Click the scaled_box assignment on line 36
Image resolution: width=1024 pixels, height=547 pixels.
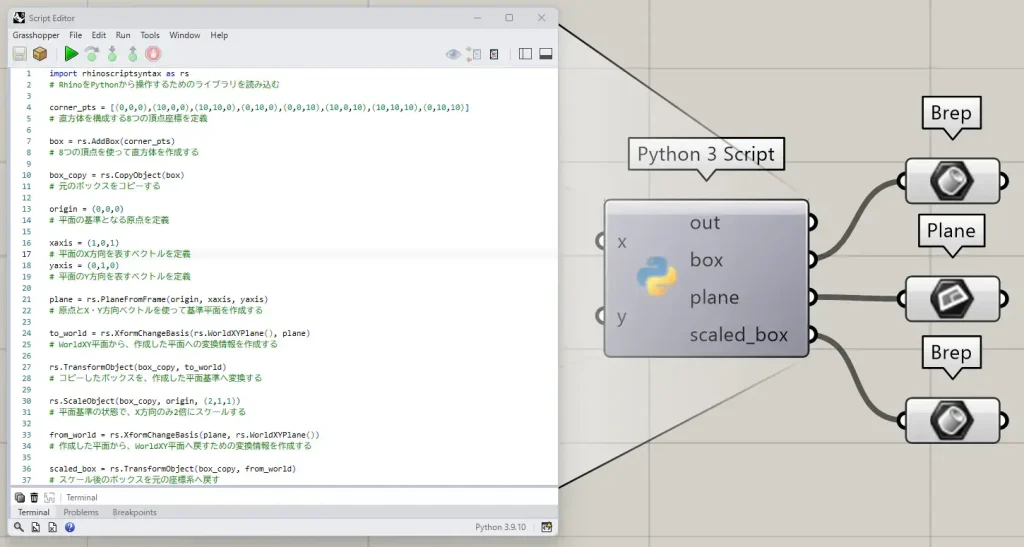tap(172, 469)
